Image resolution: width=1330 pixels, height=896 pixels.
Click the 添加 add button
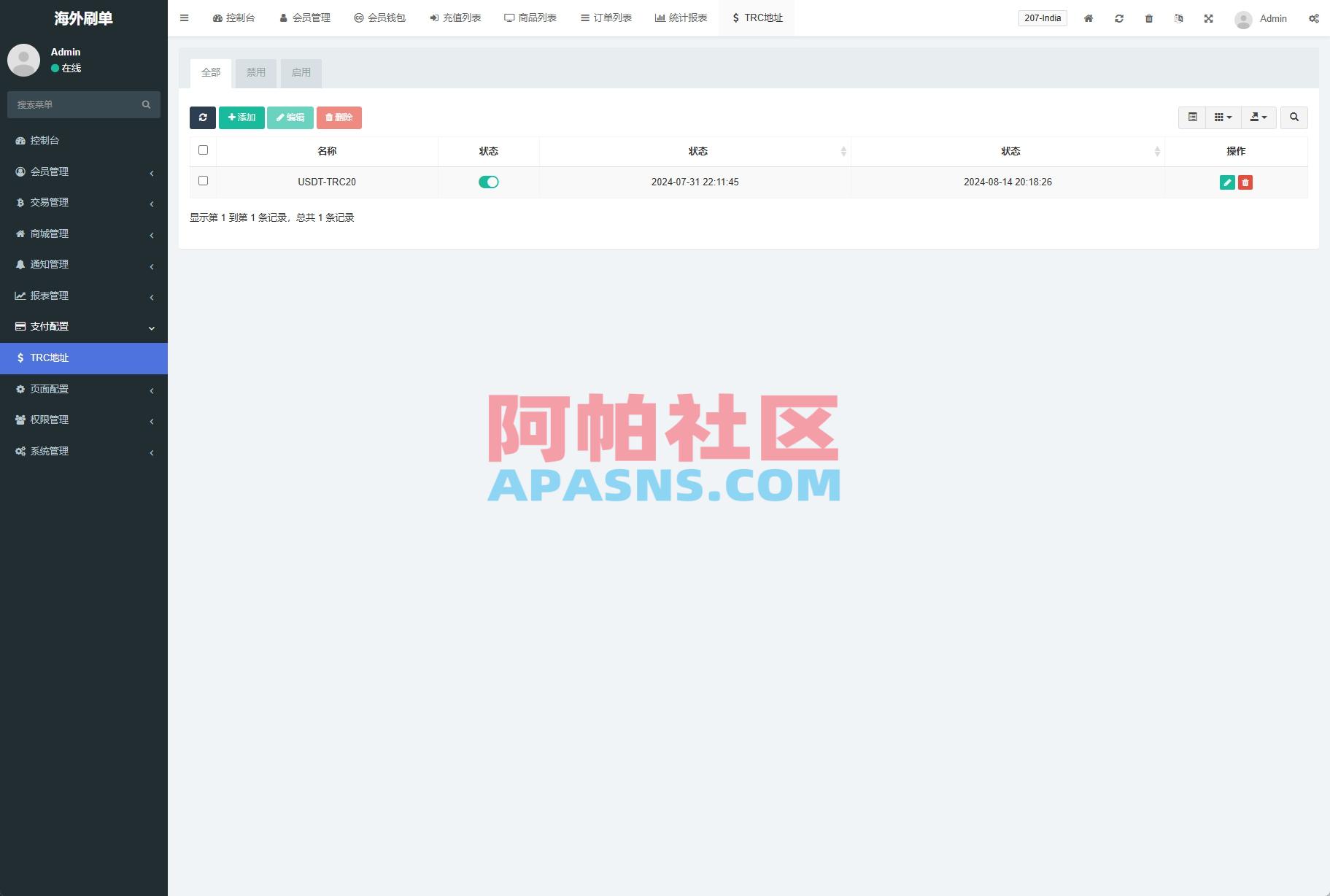[241, 117]
